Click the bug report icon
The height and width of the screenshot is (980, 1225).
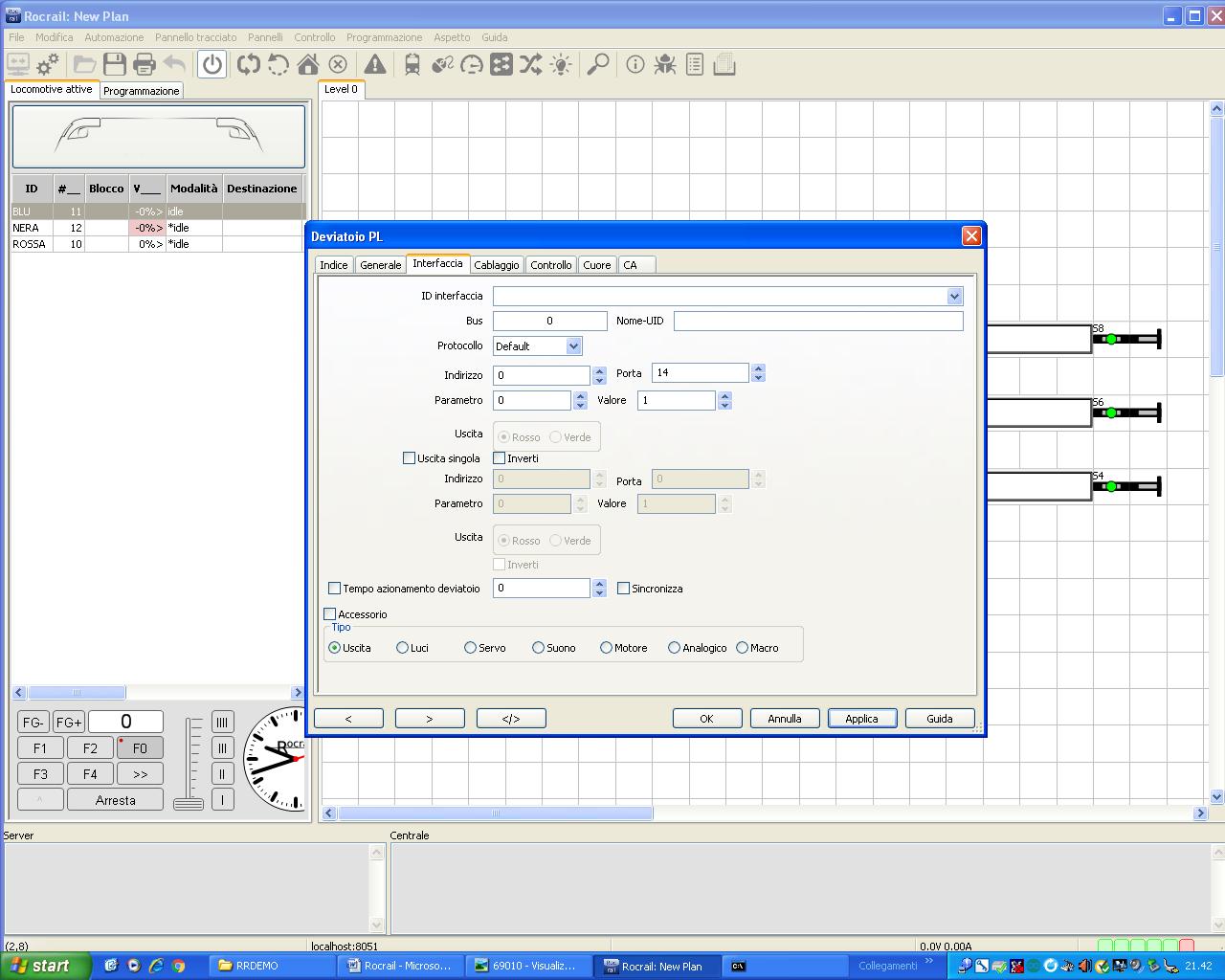click(665, 64)
